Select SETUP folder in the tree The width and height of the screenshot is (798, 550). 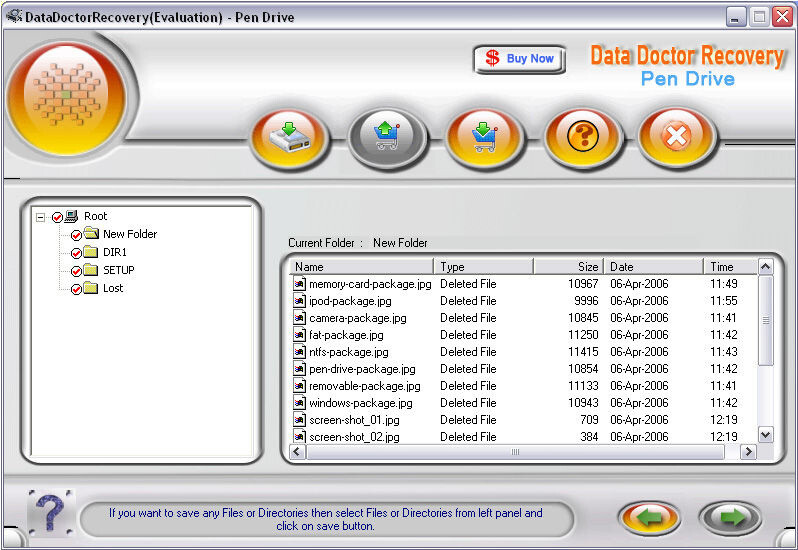coord(119,270)
